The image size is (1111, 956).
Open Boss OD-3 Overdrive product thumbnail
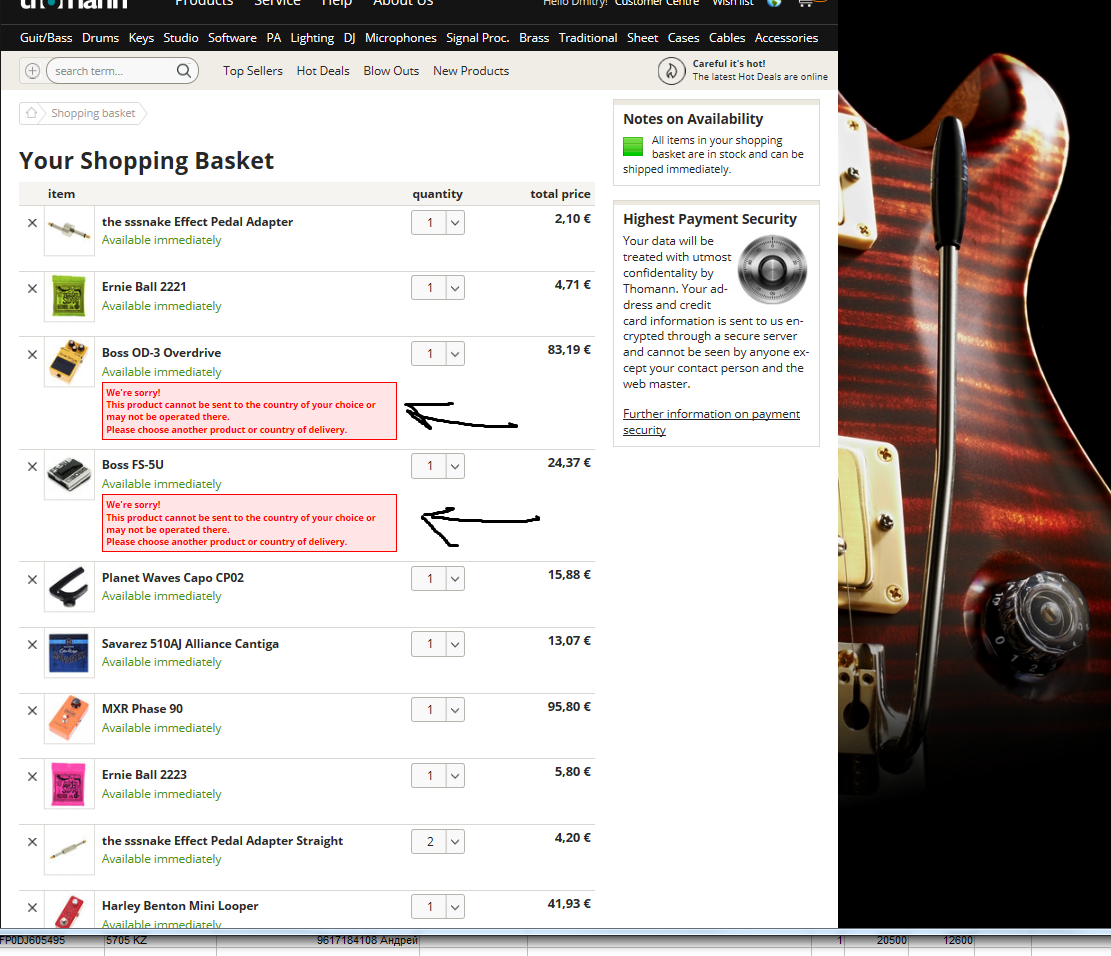69,361
